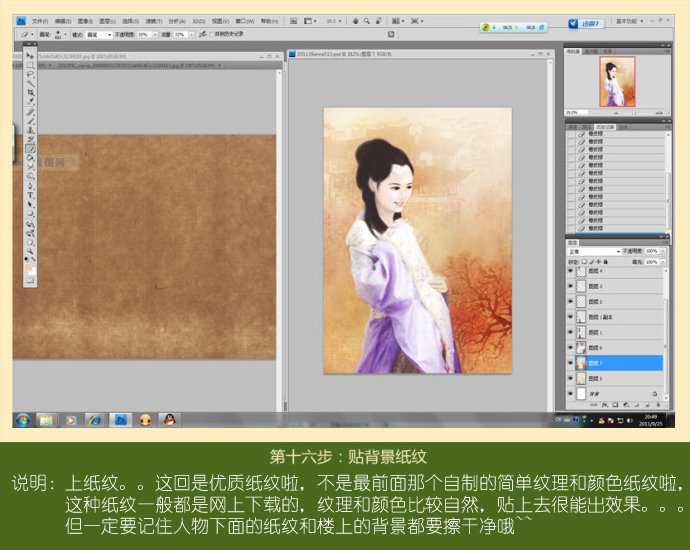Open the 图层 (Layer) menu

point(107,21)
